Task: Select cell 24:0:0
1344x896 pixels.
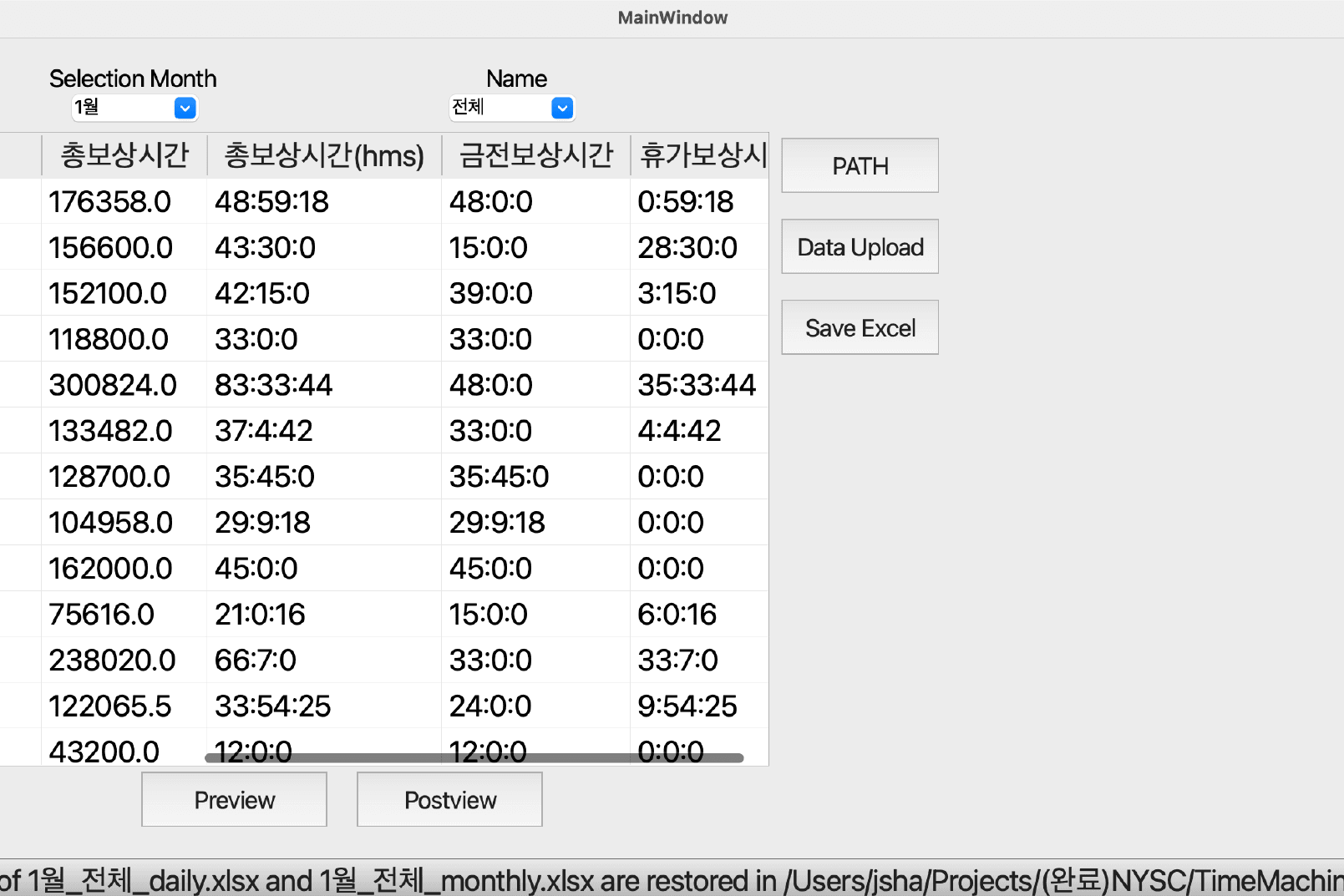Action: (x=535, y=706)
